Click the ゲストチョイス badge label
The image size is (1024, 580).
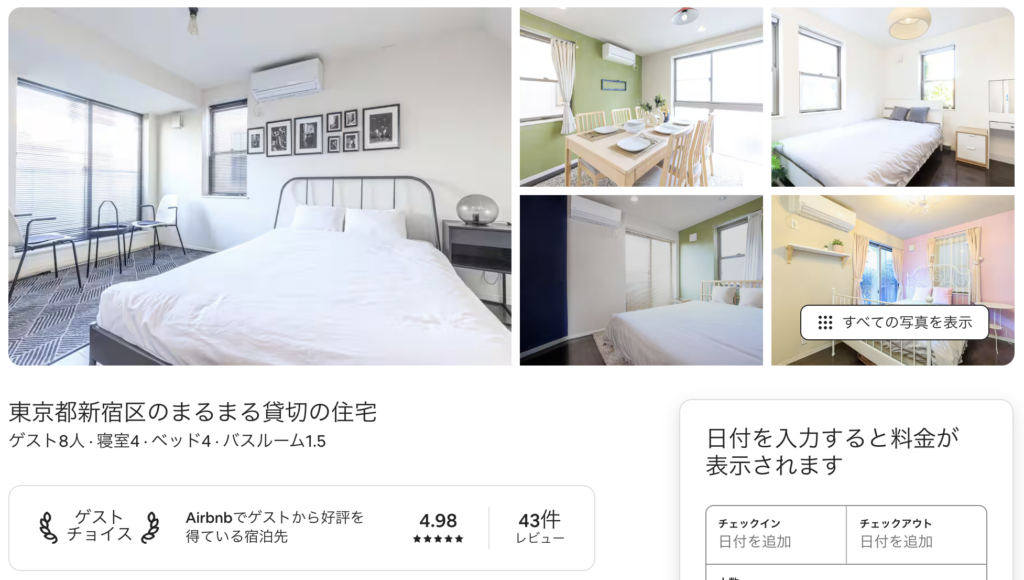point(99,526)
